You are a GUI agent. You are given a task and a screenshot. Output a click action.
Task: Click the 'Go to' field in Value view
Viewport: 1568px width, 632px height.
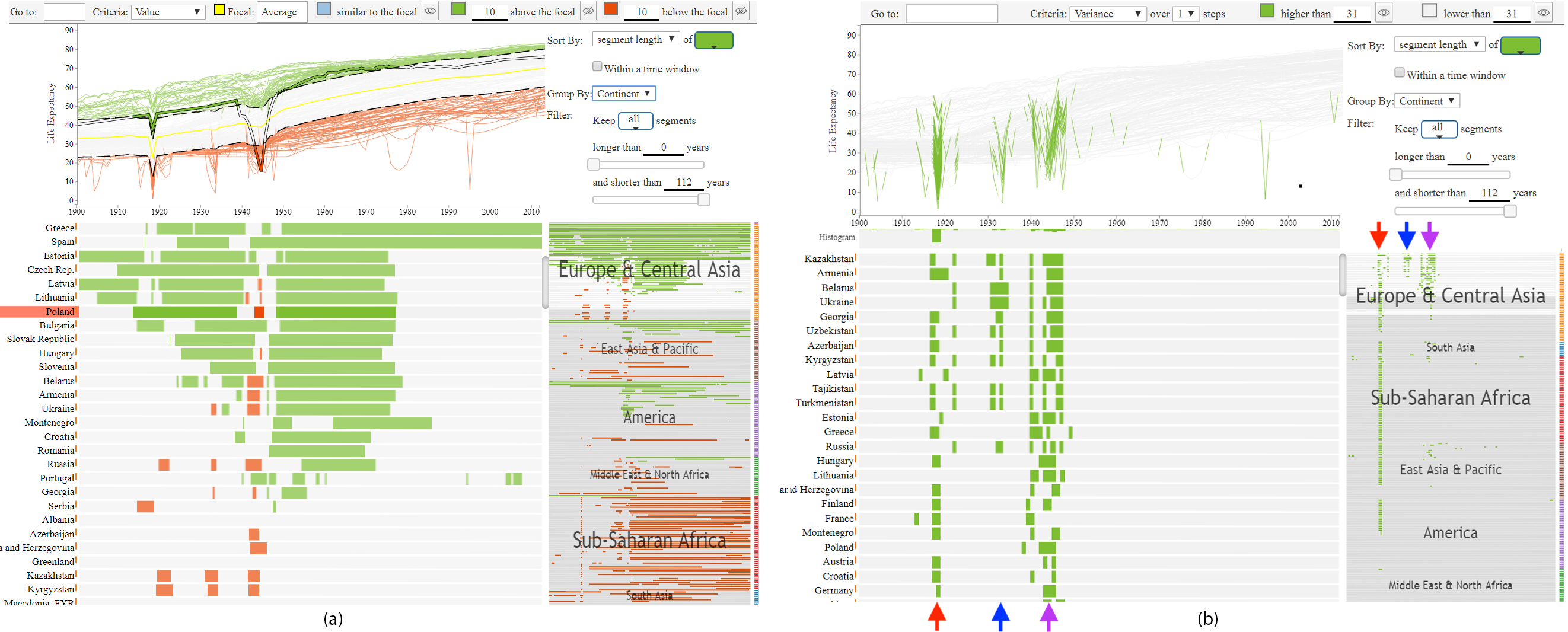point(65,11)
